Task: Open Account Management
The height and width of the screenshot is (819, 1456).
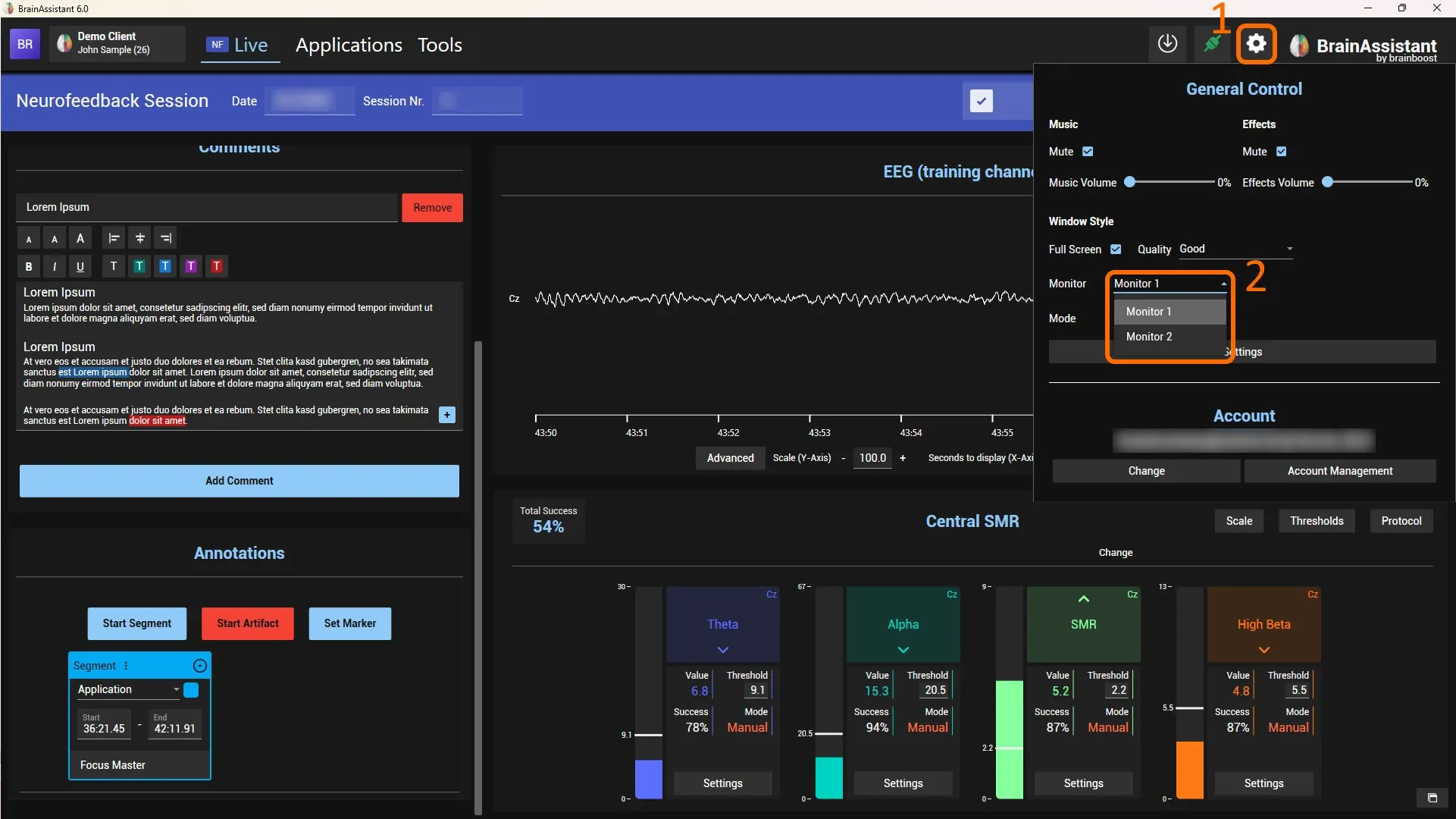Action: coord(1340,471)
